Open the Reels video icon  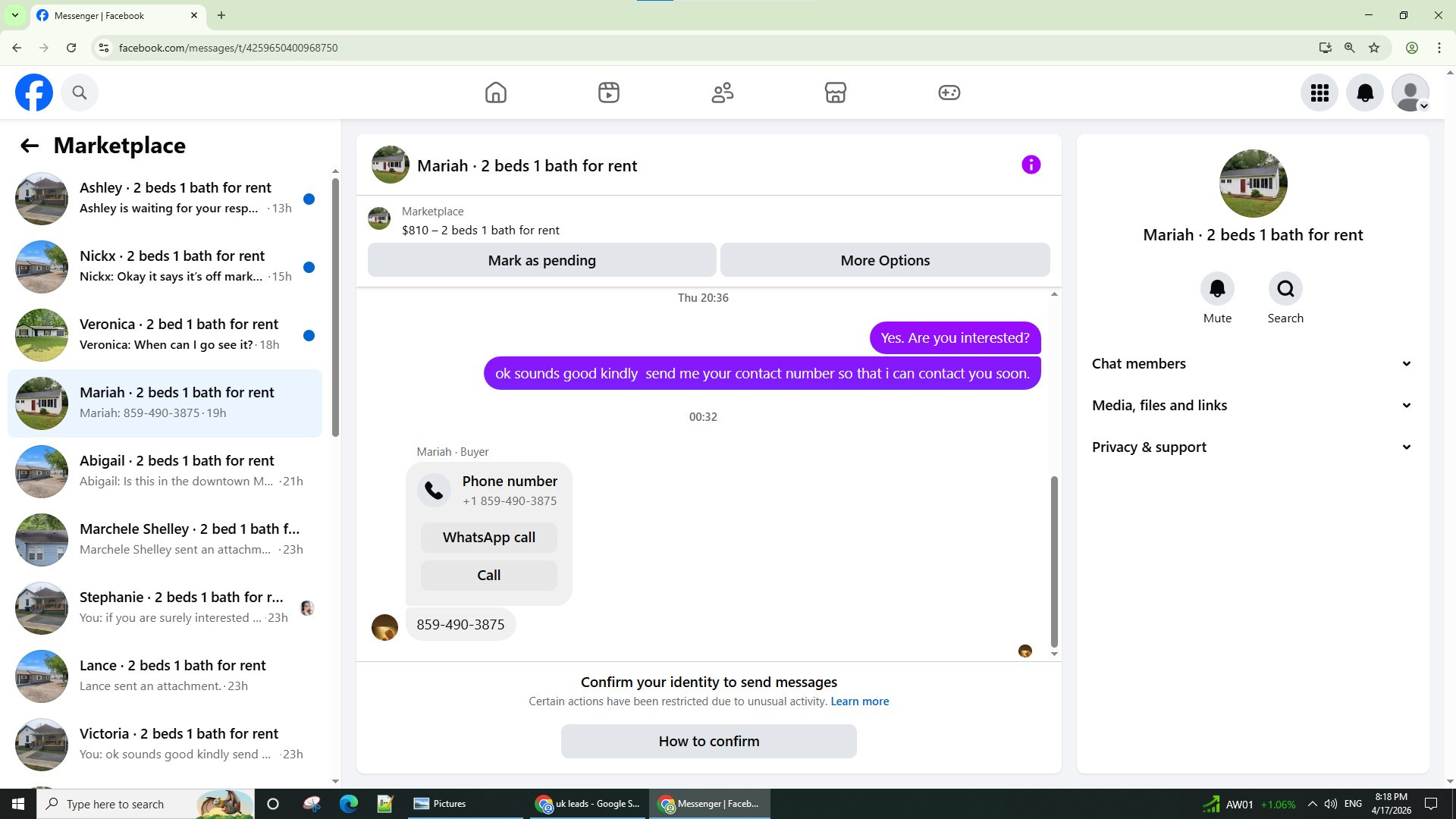point(608,93)
